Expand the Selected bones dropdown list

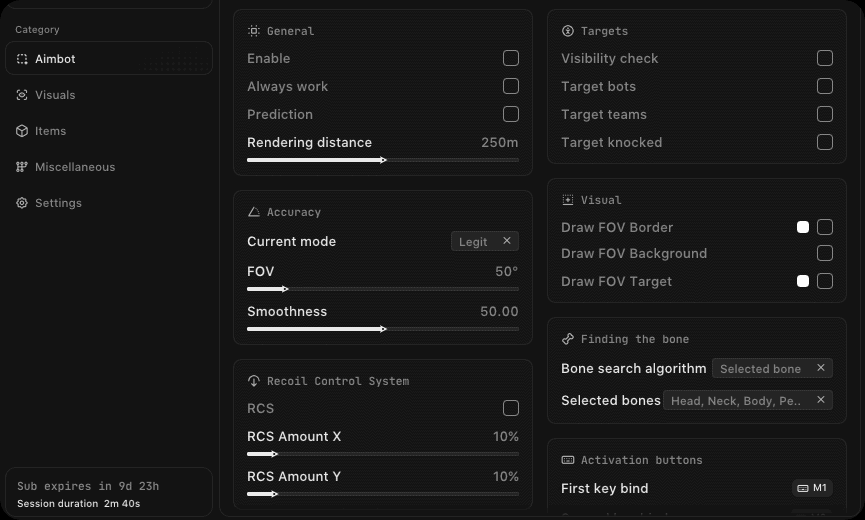747,400
